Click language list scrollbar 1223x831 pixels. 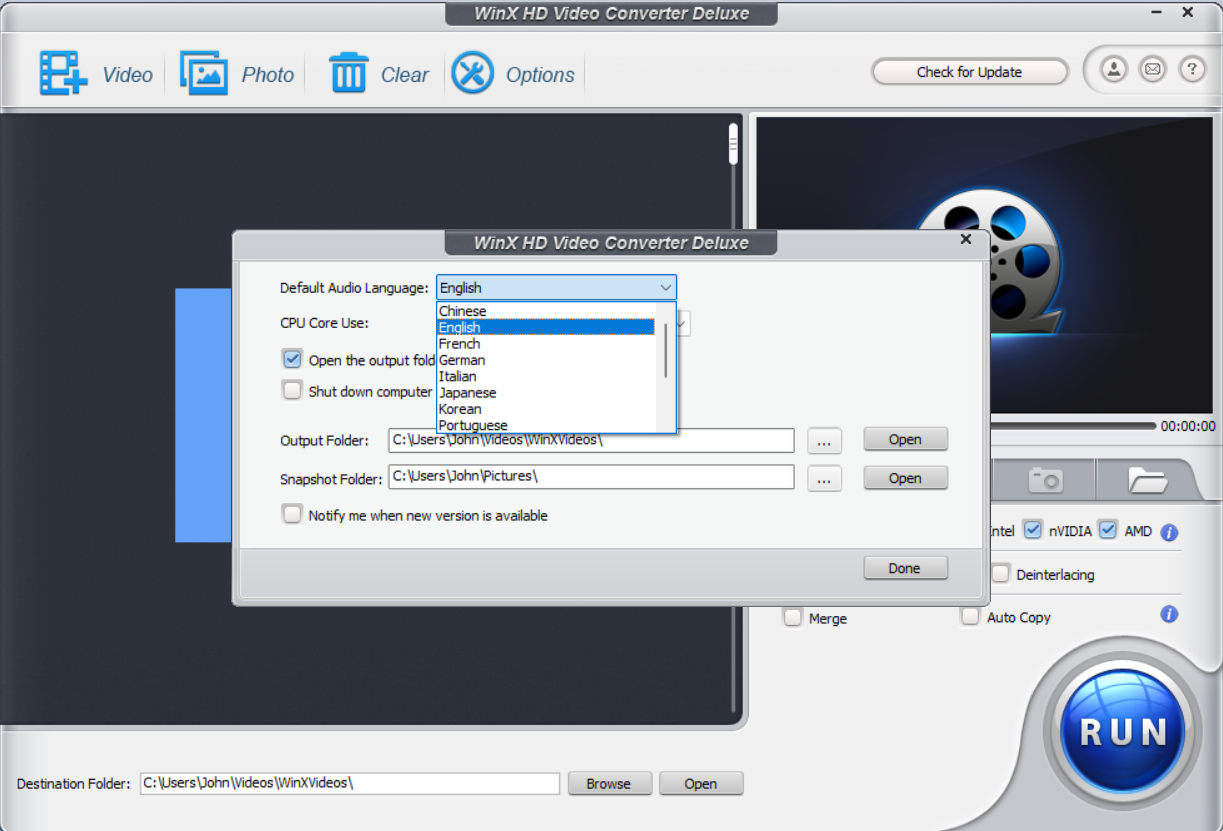(x=666, y=350)
